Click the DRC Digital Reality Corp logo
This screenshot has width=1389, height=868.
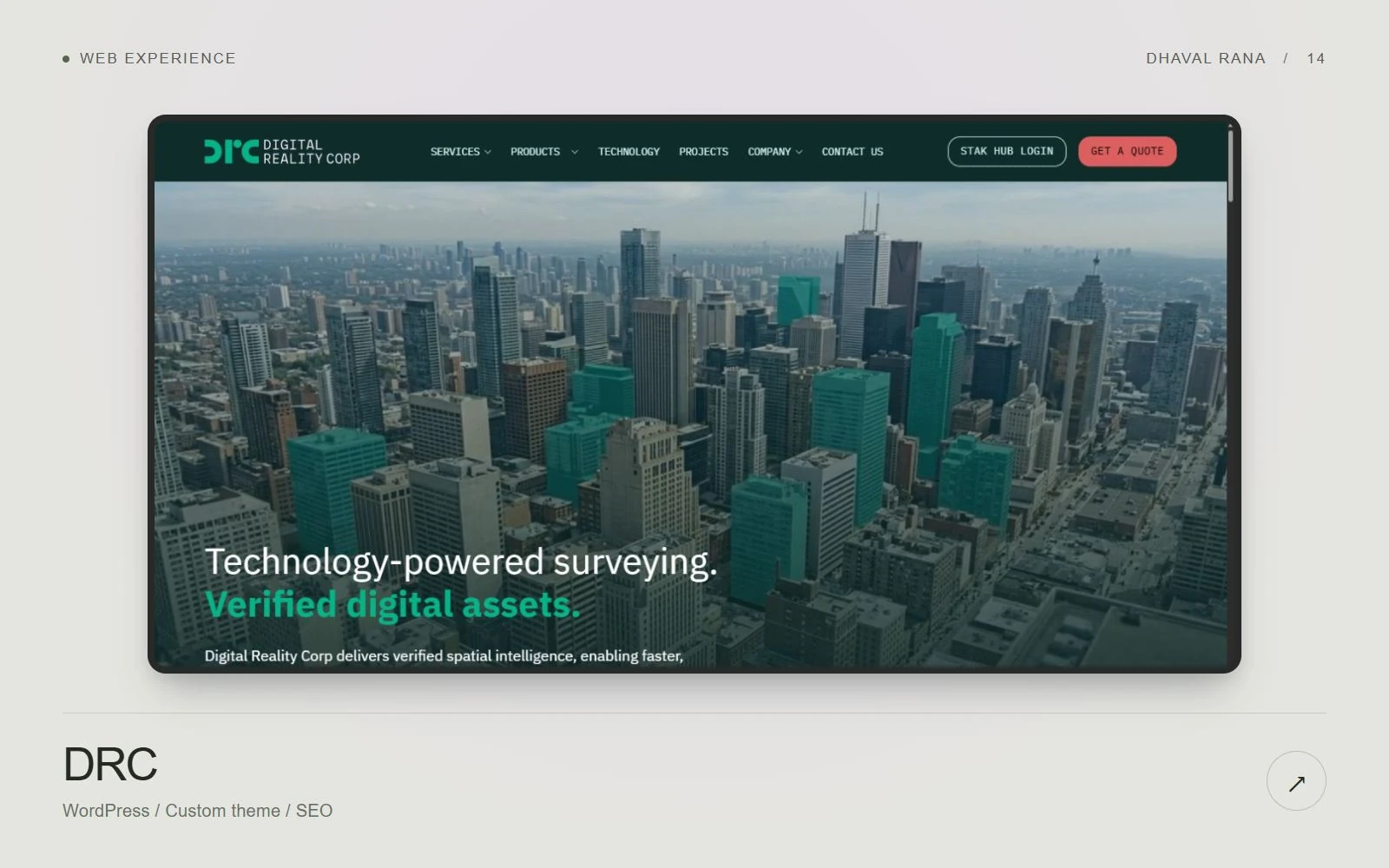[282, 152]
